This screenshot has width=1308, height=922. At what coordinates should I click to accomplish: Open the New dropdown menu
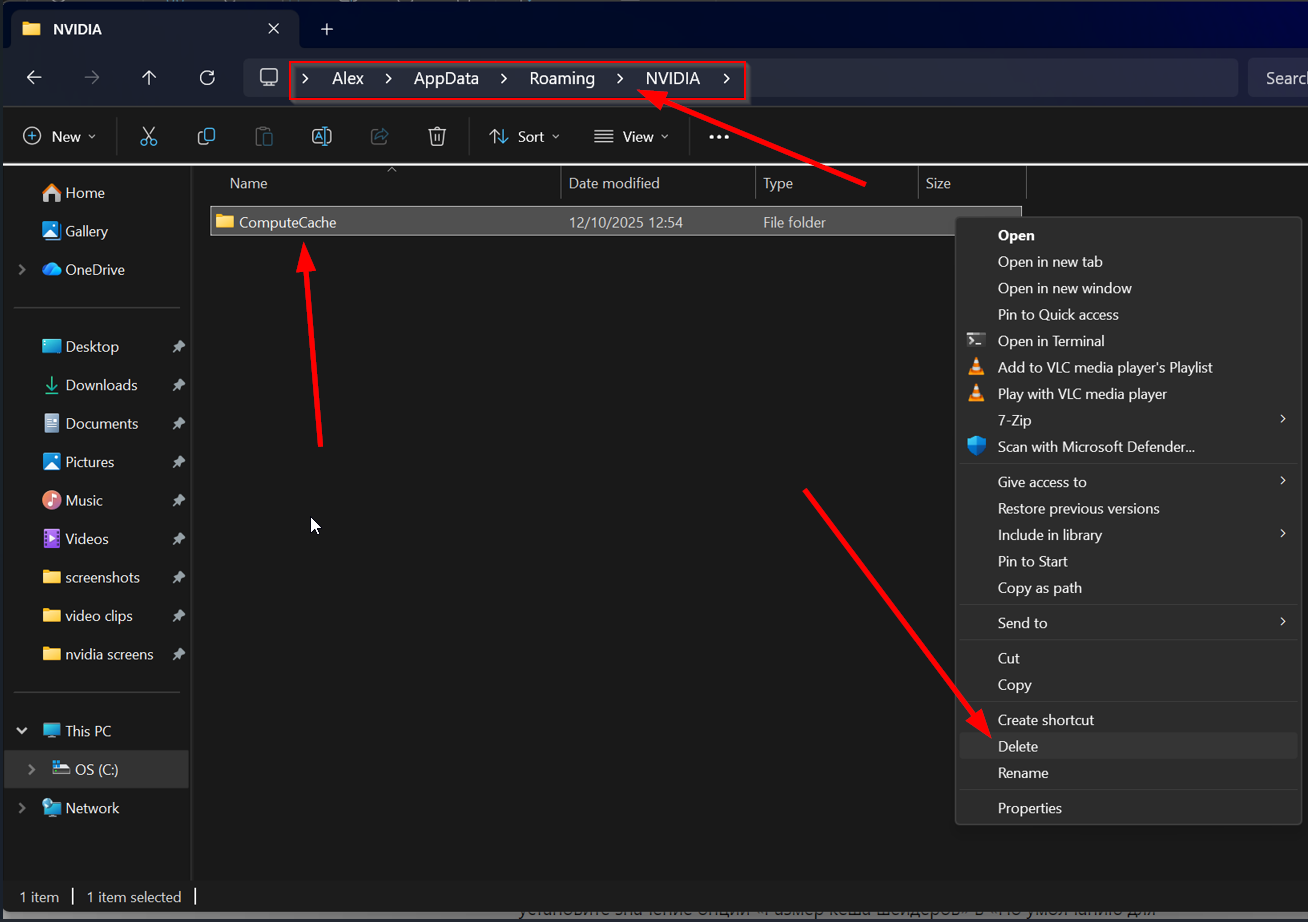60,137
